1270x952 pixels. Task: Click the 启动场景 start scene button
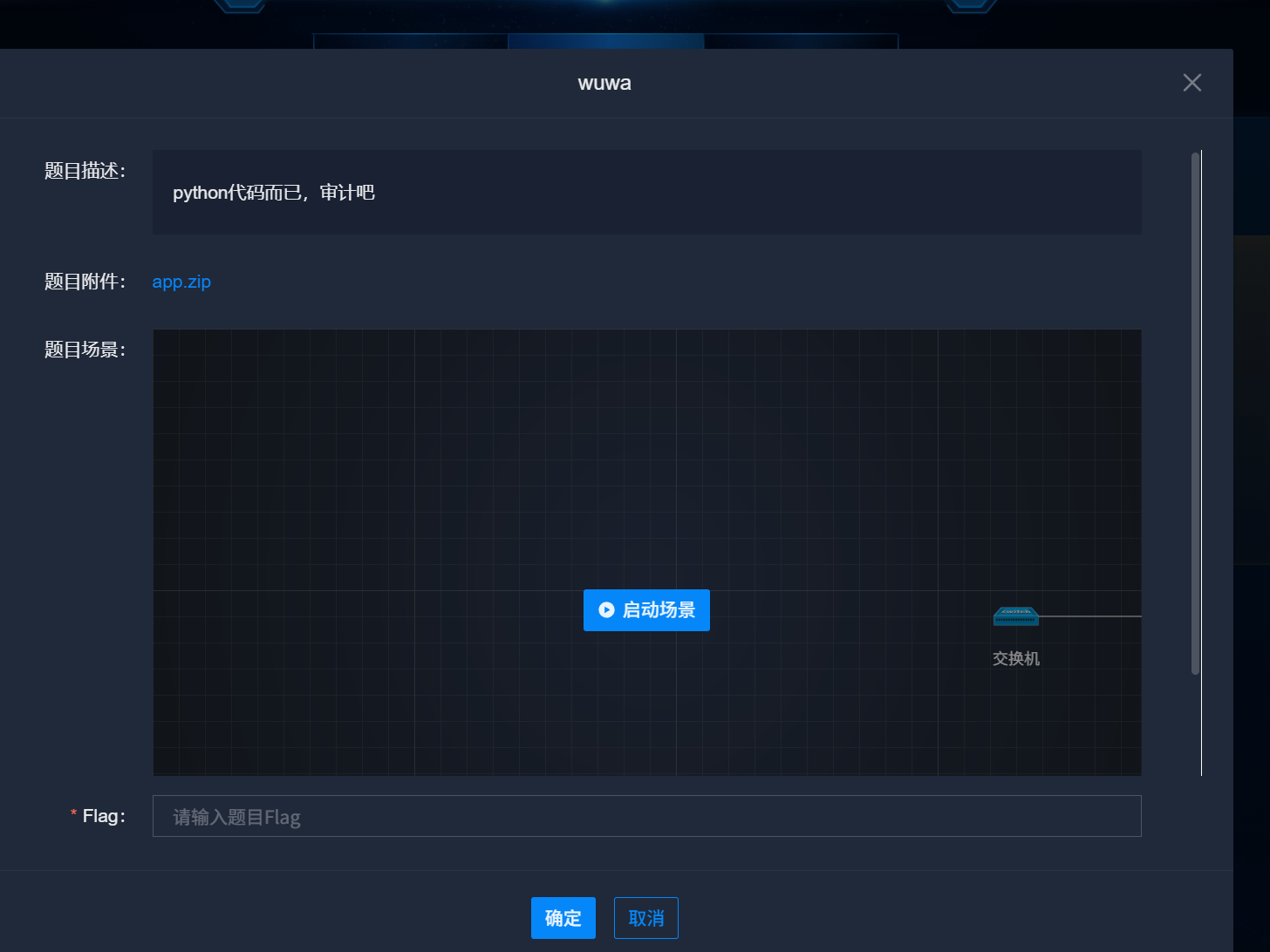pos(646,610)
